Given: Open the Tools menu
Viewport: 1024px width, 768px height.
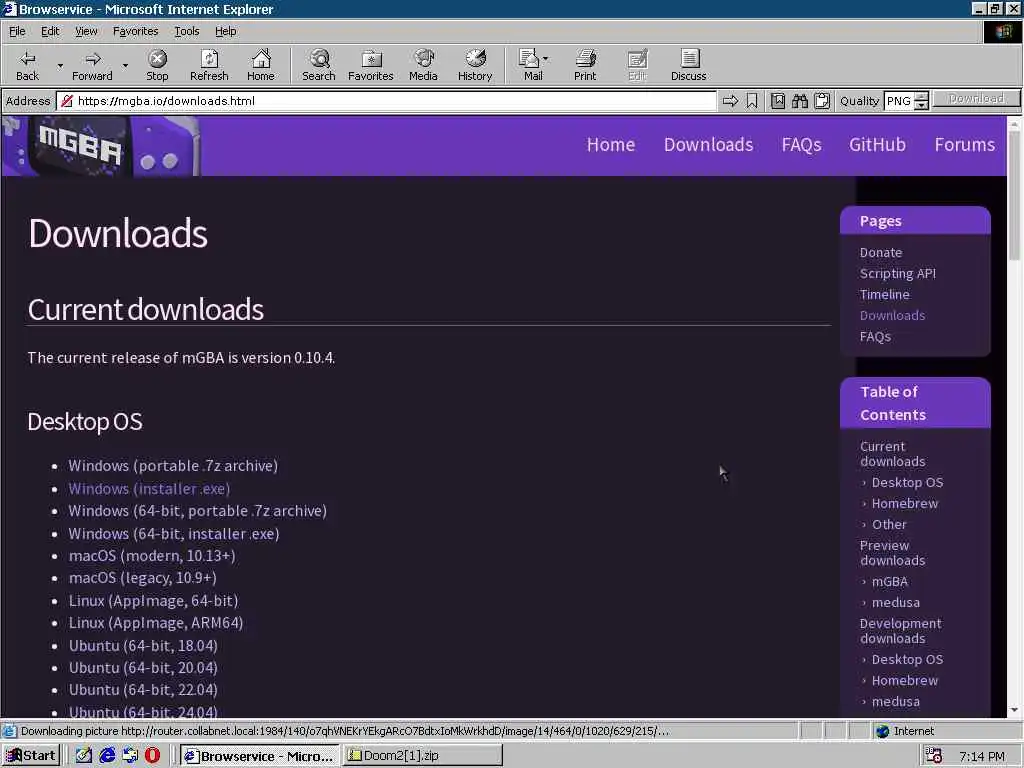Looking at the screenshot, I should [x=186, y=31].
